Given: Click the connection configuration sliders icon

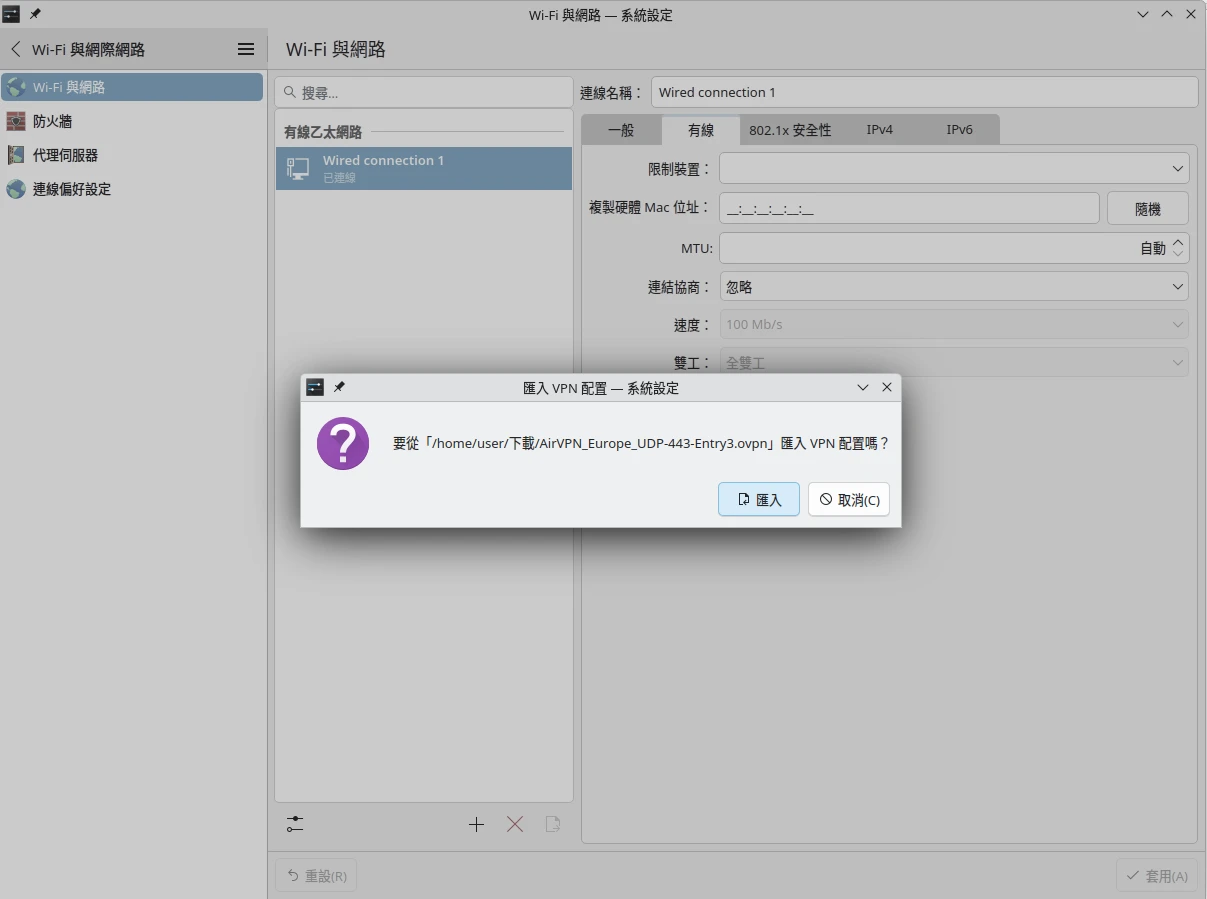Looking at the screenshot, I should pos(295,824).
